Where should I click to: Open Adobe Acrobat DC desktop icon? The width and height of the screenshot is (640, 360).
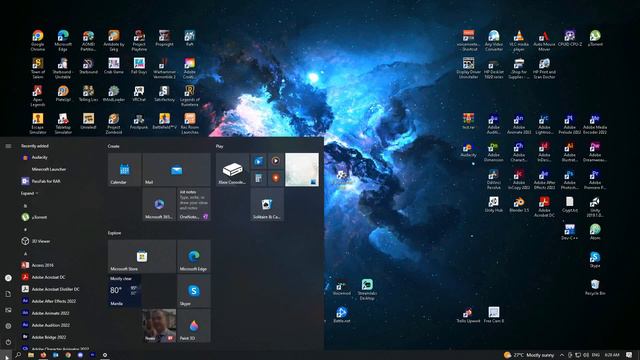click(544, 207)
